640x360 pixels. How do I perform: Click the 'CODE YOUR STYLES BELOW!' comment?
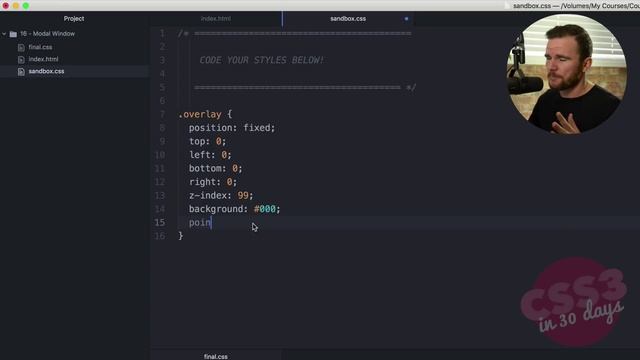261,60
